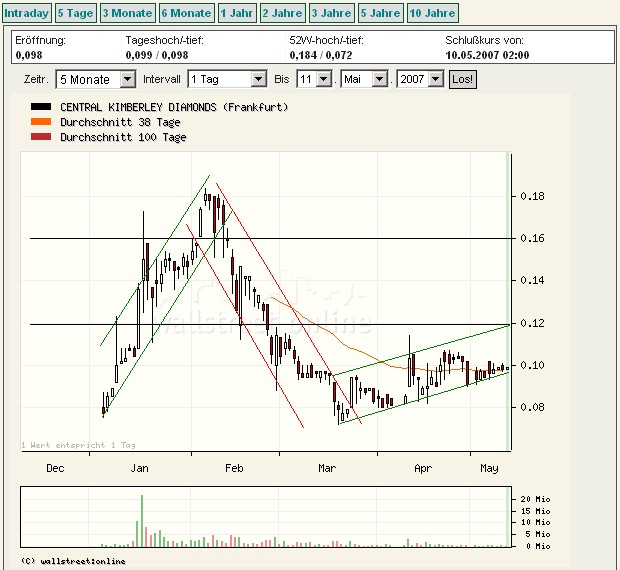
Task: Click the orange Durchschnitt 38 Tage swatch
Action: click(x=41, y=122)
